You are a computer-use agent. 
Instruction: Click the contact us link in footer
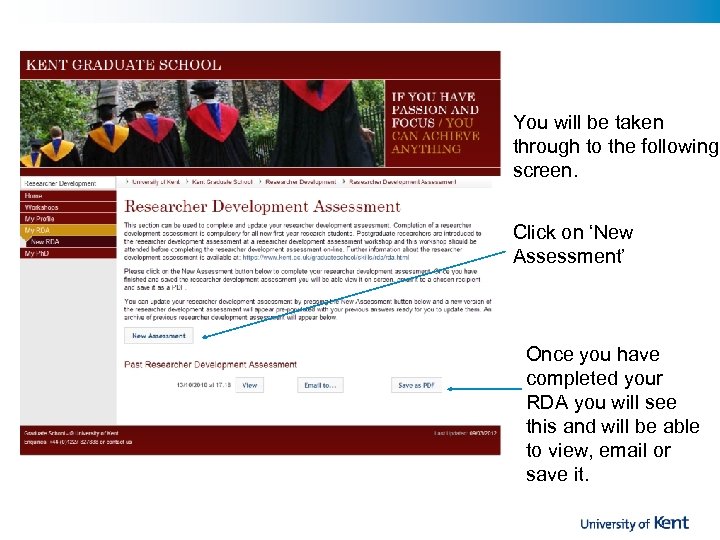pyautogui.click(x=119, y=442)
